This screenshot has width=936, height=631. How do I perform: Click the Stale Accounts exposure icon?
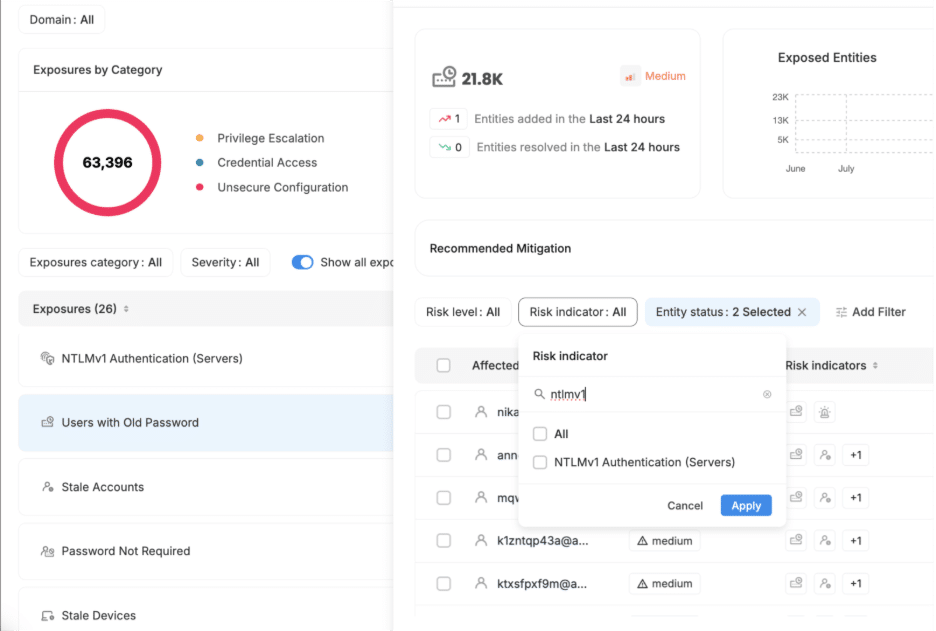pos(47,487)
